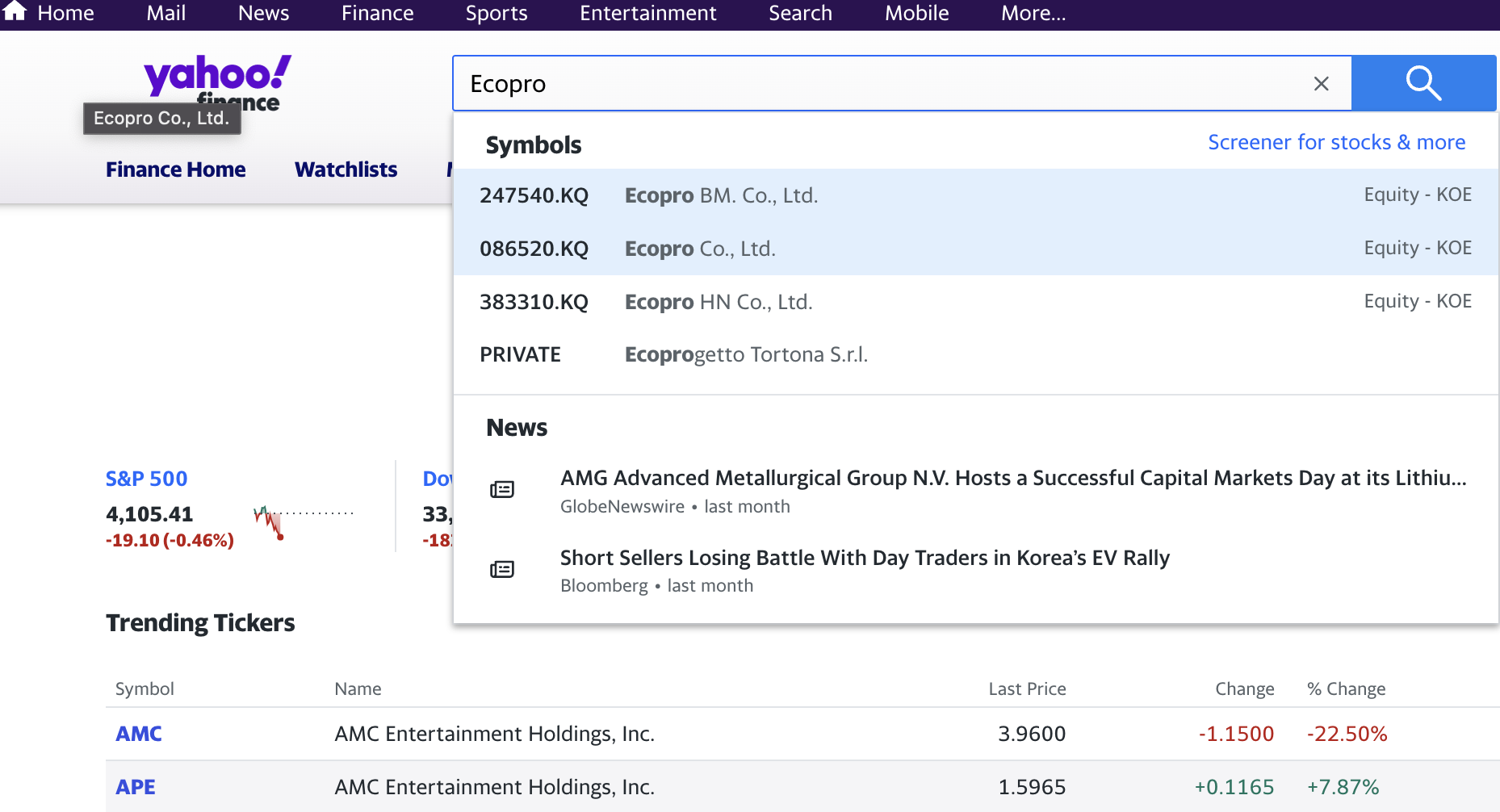This screenshot has height=812, width=1500.
Task: Click percent change -22.50%
Action: coord(1347,734)
